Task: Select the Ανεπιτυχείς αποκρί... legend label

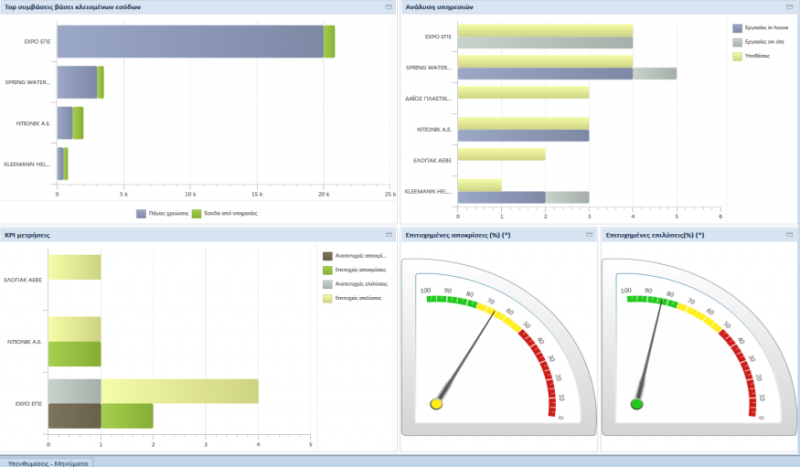Action: point(361,256)
